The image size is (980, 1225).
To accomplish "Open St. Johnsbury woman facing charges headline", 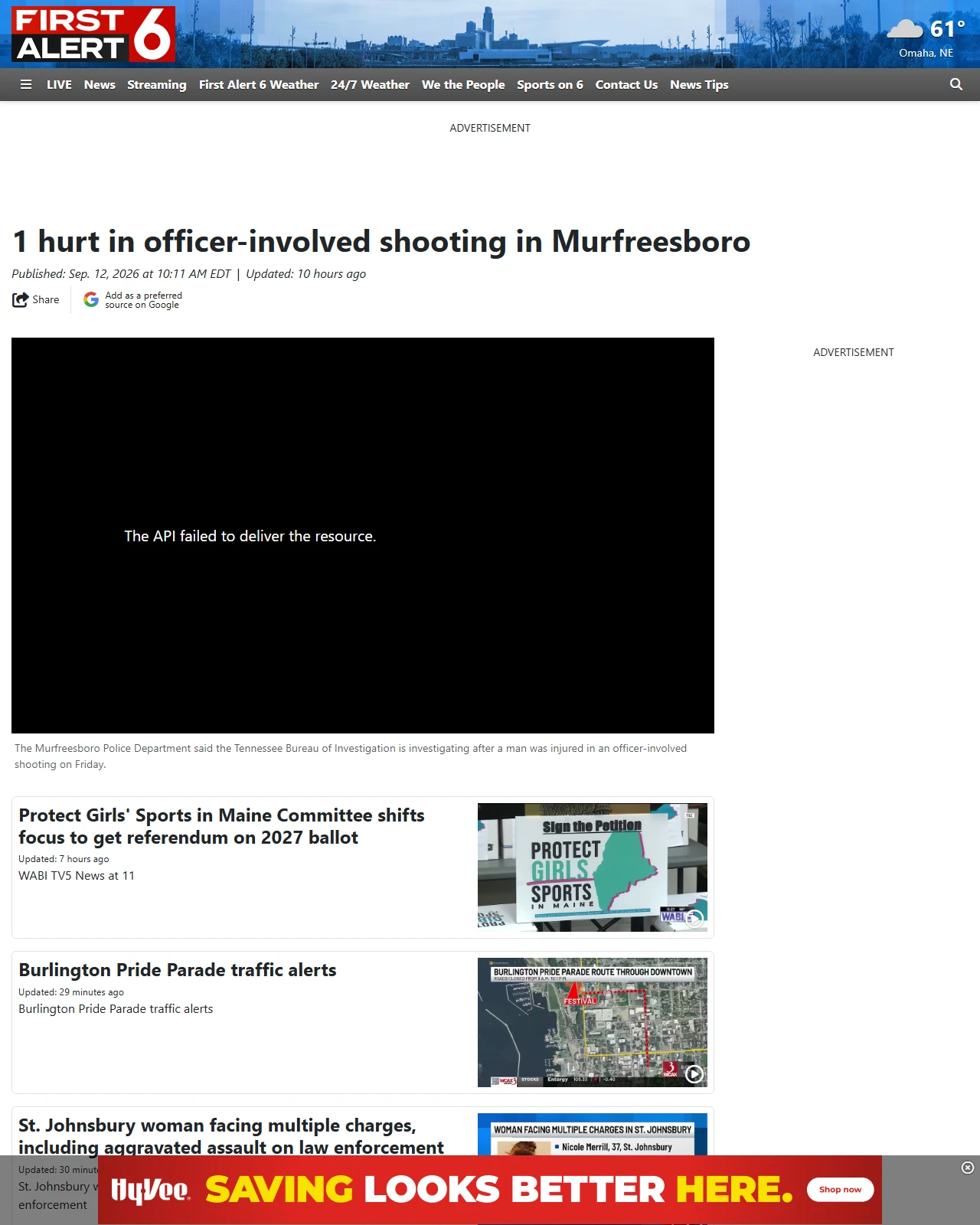I will pyautogui.click(x=231, y=1136).
